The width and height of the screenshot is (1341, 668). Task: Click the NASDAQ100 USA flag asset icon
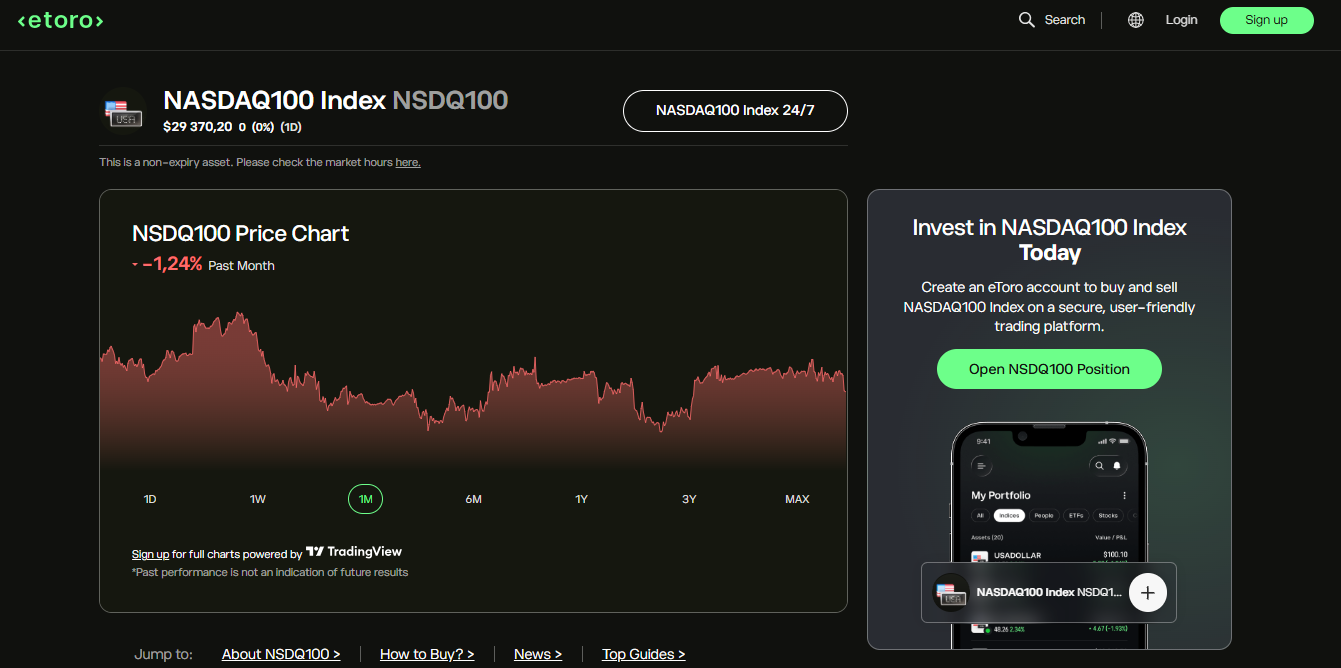(123, 110)
